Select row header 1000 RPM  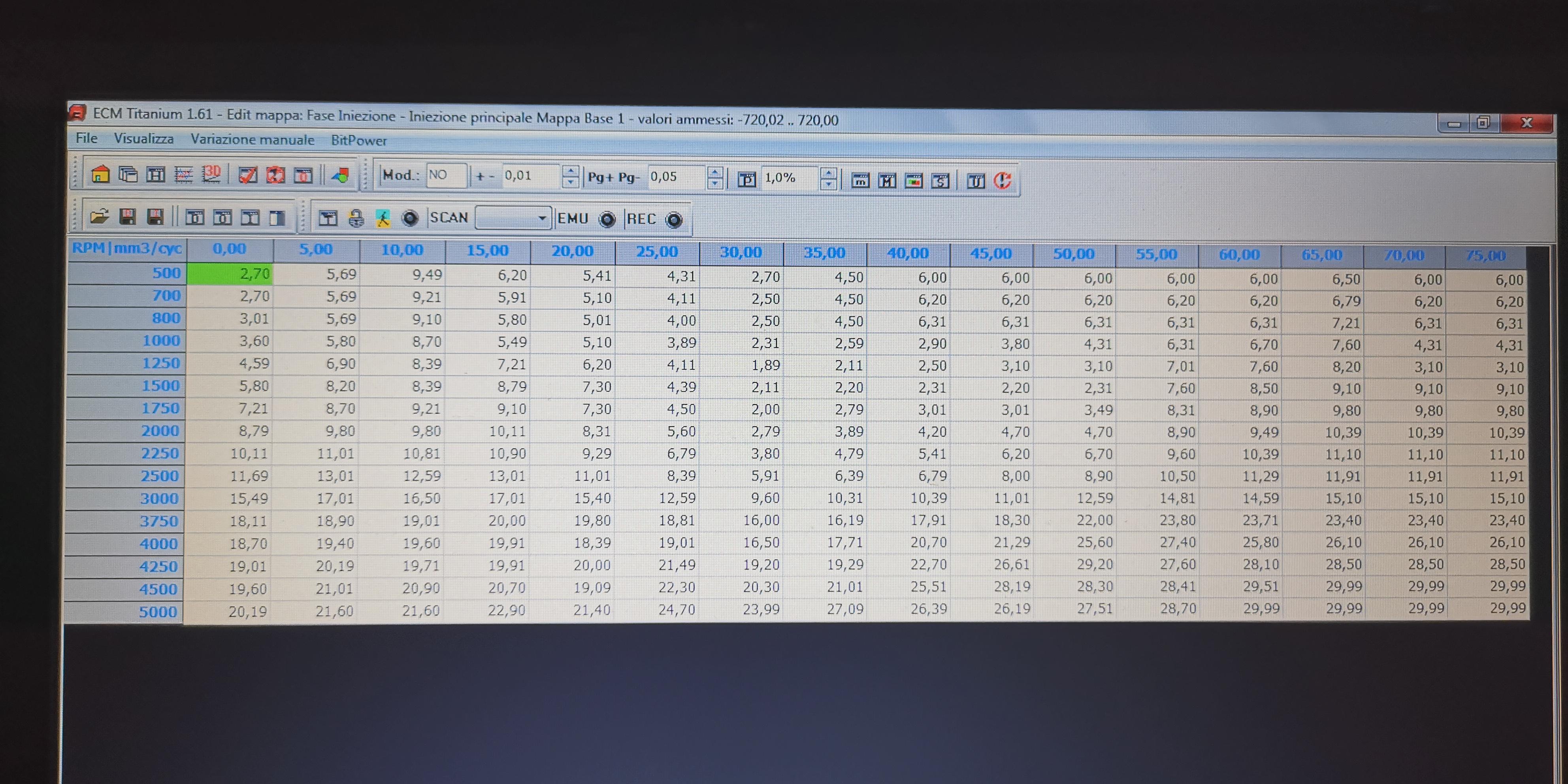click(126, 340)
